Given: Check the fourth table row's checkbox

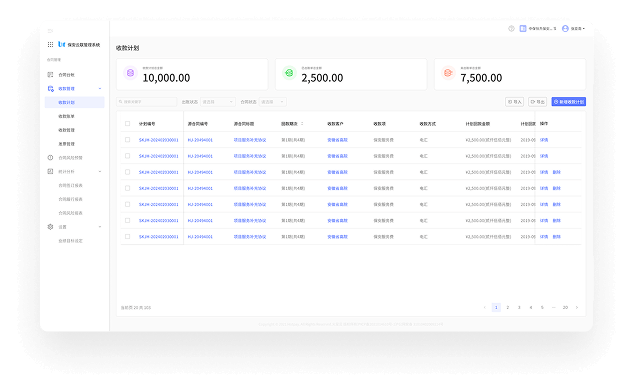Looking at the screenshot, I should click(128, 188).
